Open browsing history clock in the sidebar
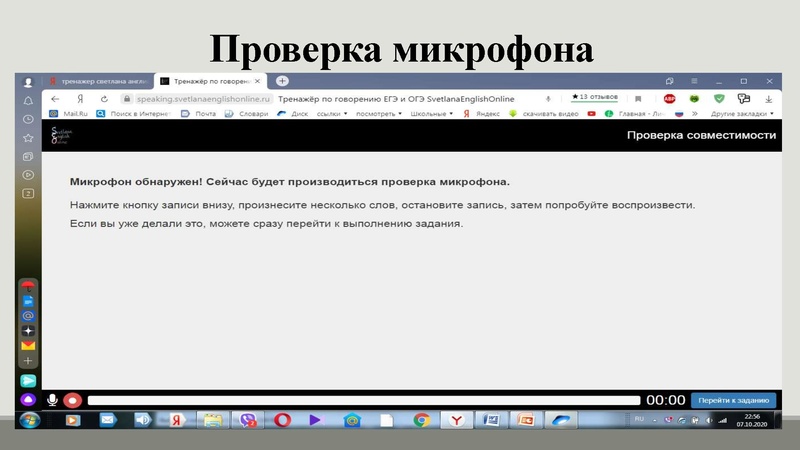This screenshot has height=450, width=800. click(28, 119)
